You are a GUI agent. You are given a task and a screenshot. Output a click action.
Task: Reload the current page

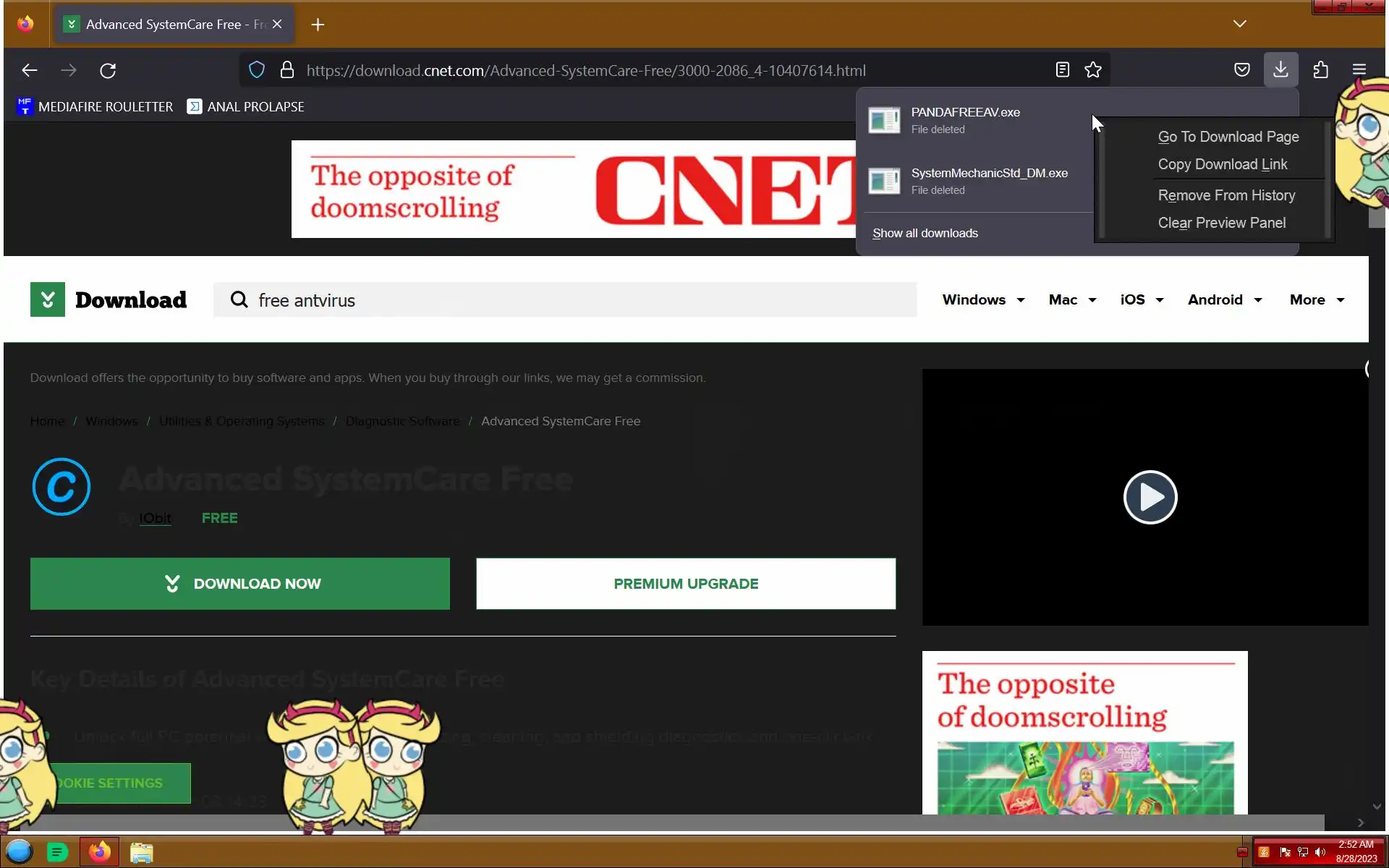click(108, 70)
